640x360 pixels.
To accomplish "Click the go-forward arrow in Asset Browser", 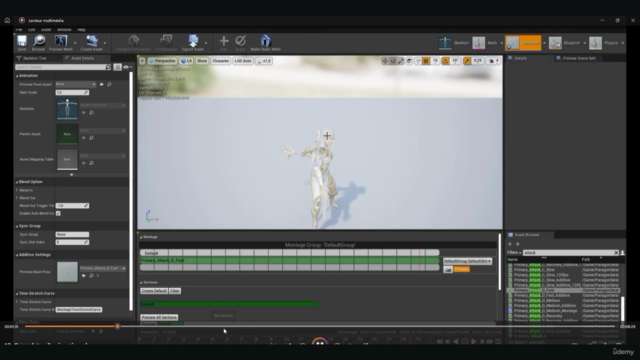I will click(x=518, y=244).
